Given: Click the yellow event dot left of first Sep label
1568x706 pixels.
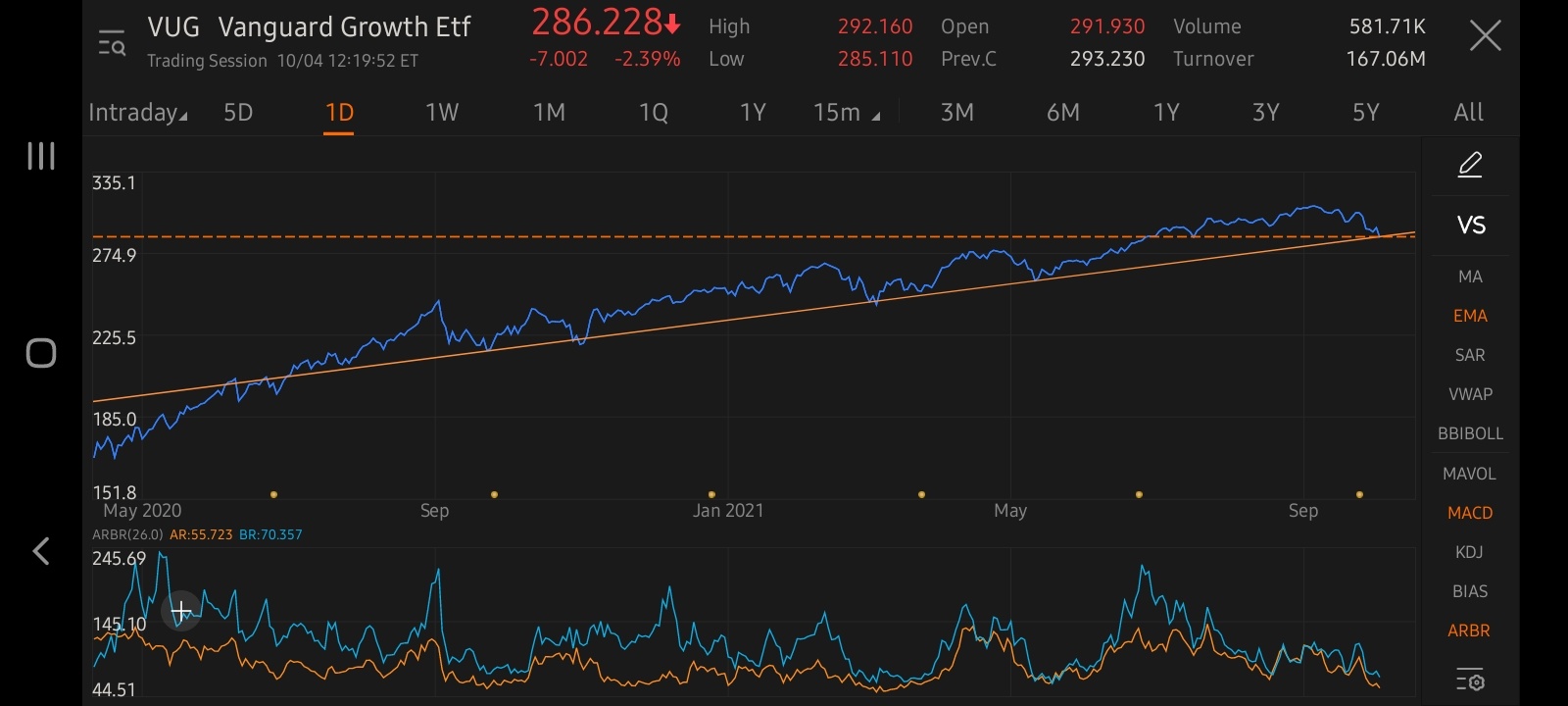Looking at the screenshot, I should click(x=273, y=495).
